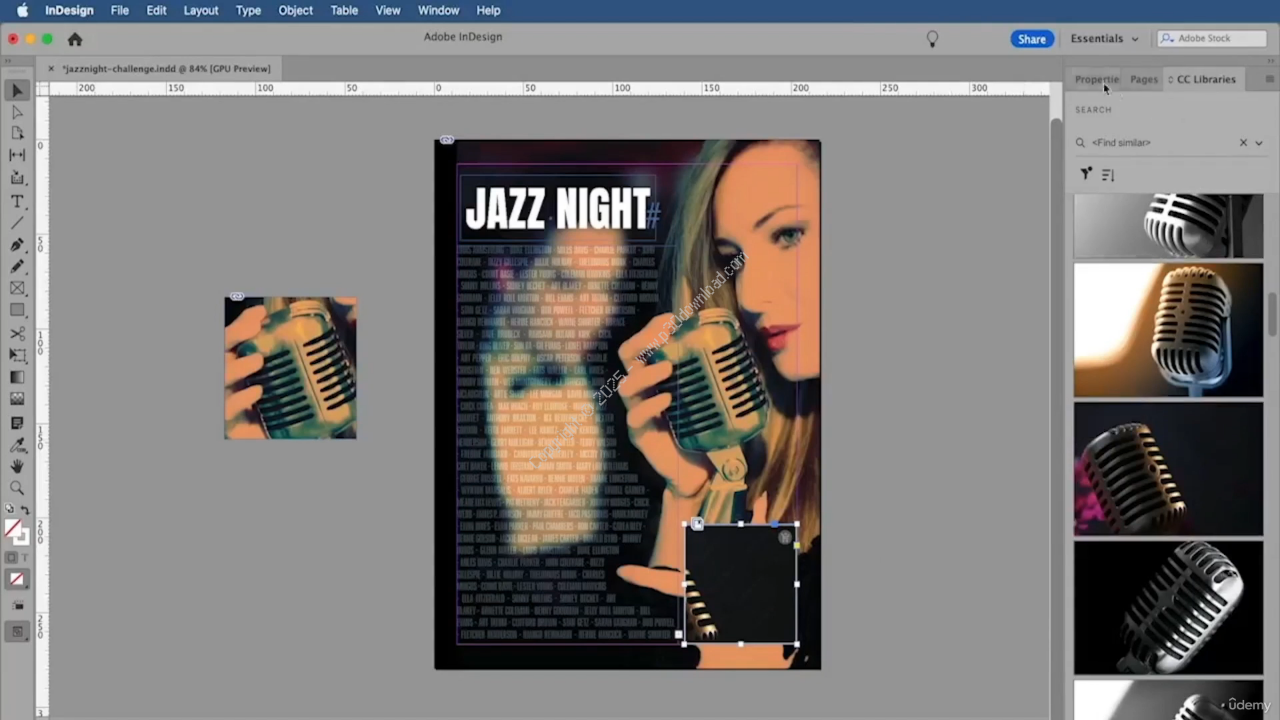This screenshot has height=720, width=1280.
Task: Select the gold microphone stock thumbnail
Action: click(1168, 330)
